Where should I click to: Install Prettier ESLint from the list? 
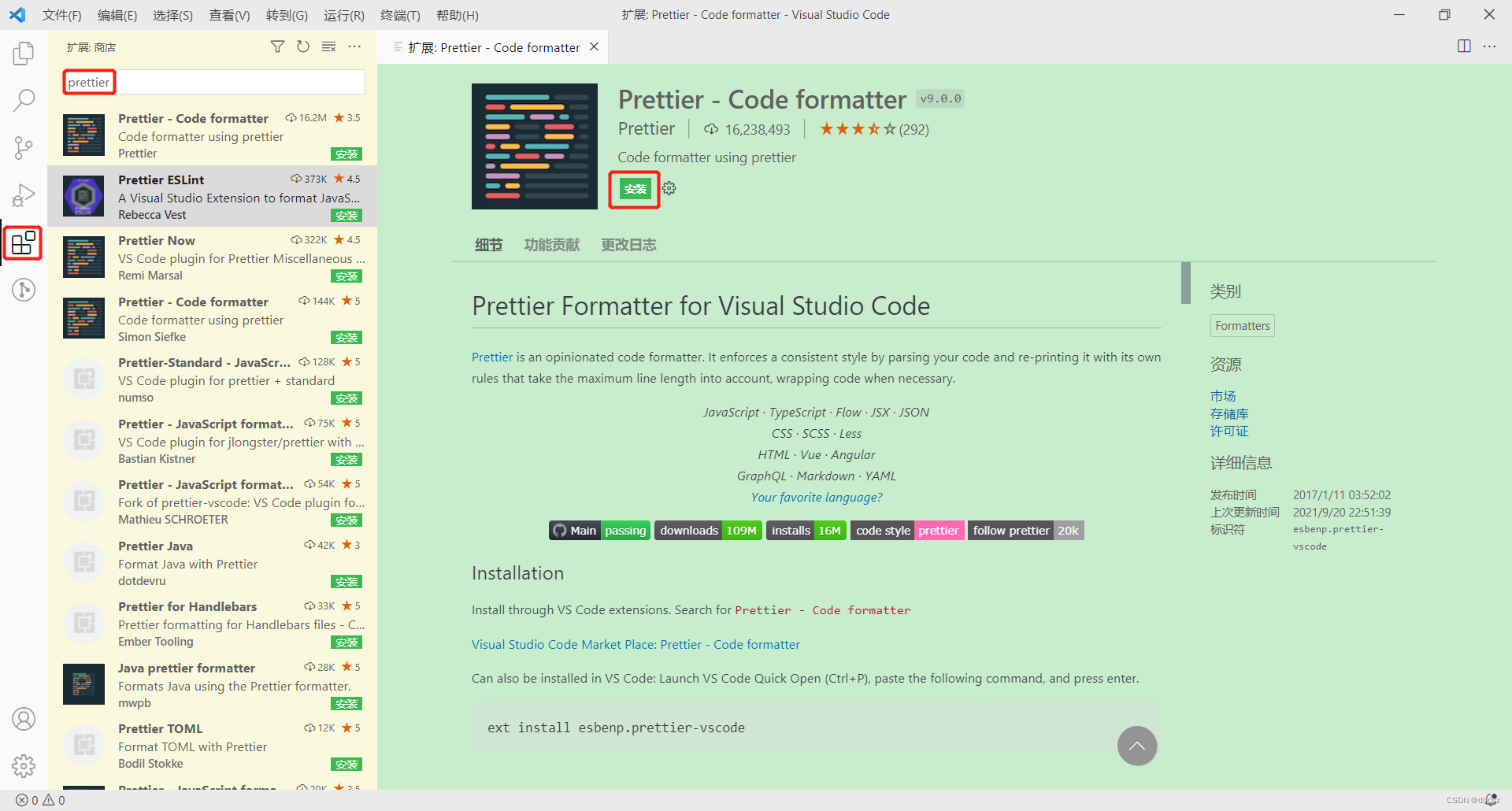[x=346, y=215]
